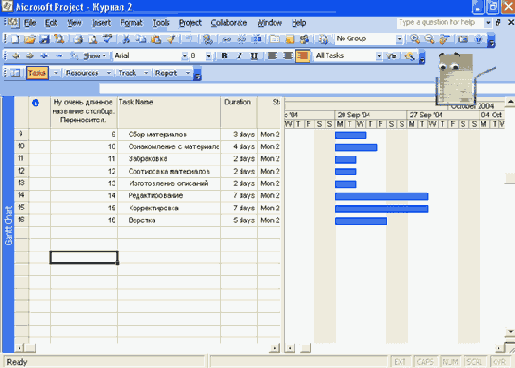The image size is (515, 368).
Task: Create a new project with the blank page icon
Action: tap(15, 39)
